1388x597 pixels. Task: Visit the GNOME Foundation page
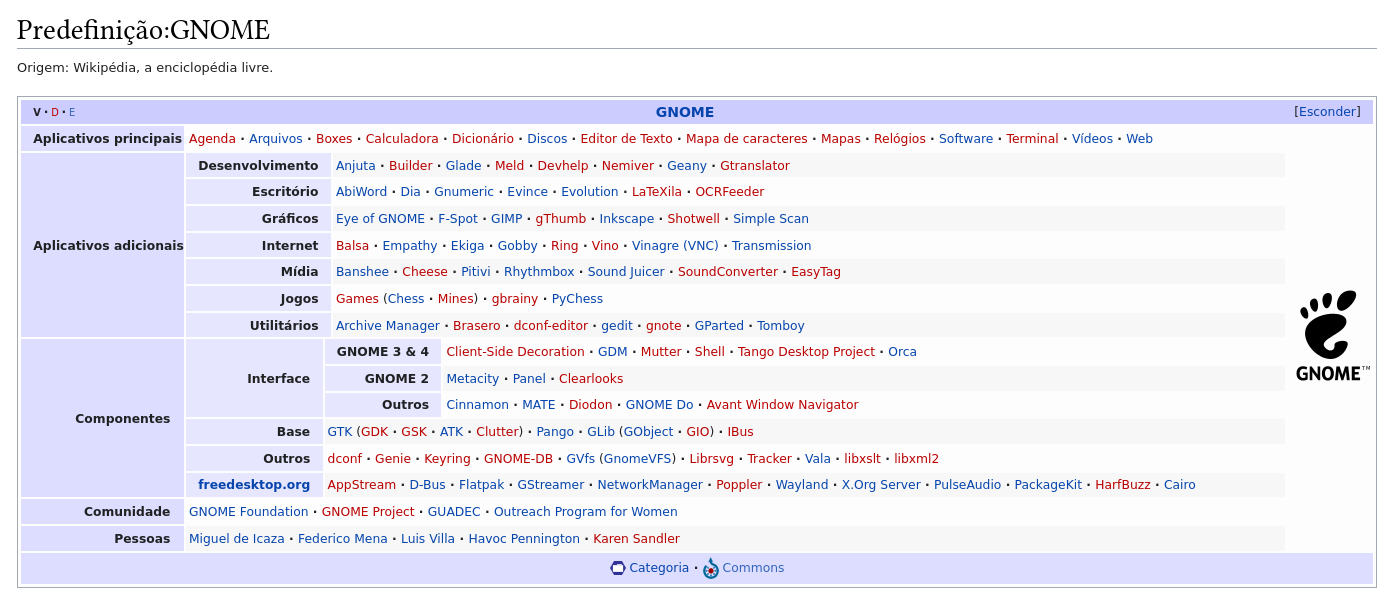click(x=248, y=512)
